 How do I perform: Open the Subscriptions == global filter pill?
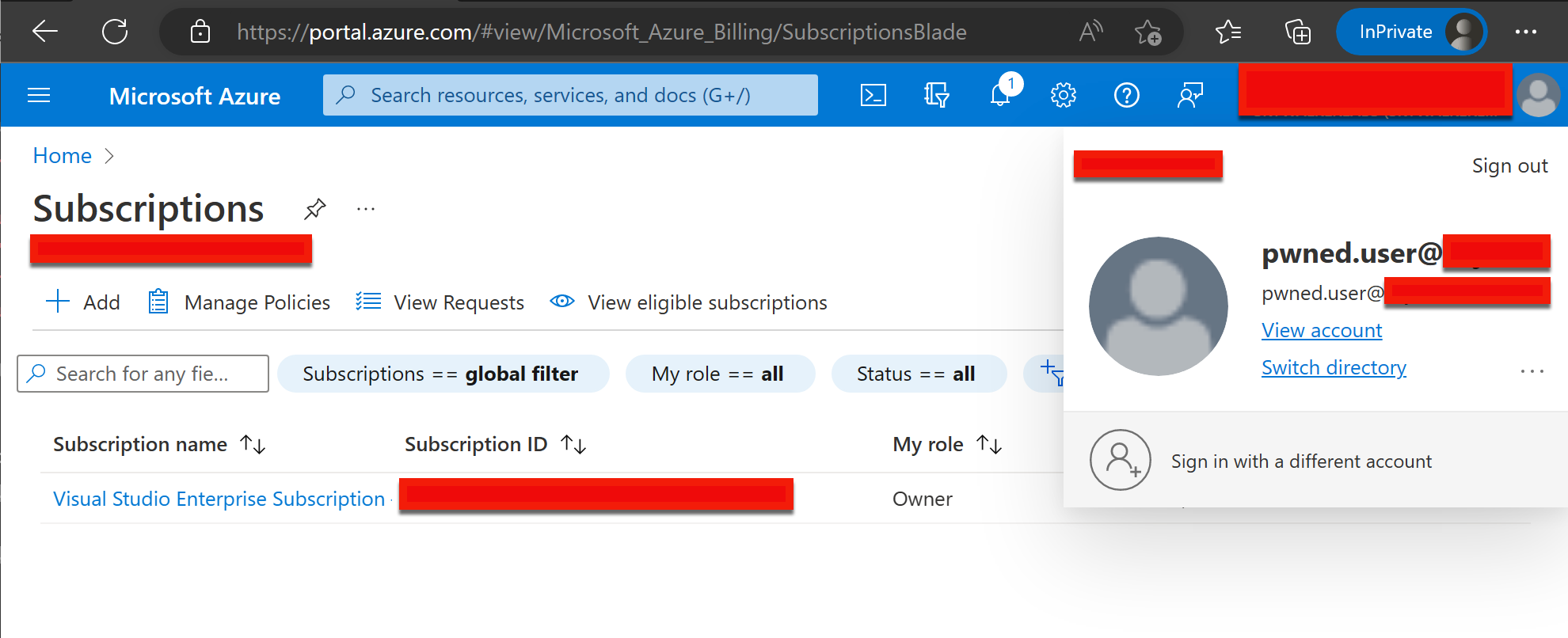click(x=443, y=374)
